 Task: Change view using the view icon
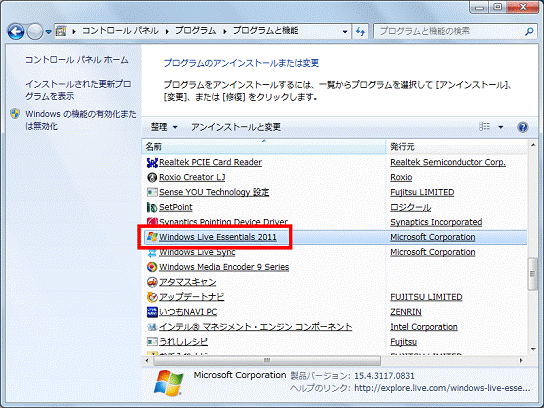[x=485, y=127]
